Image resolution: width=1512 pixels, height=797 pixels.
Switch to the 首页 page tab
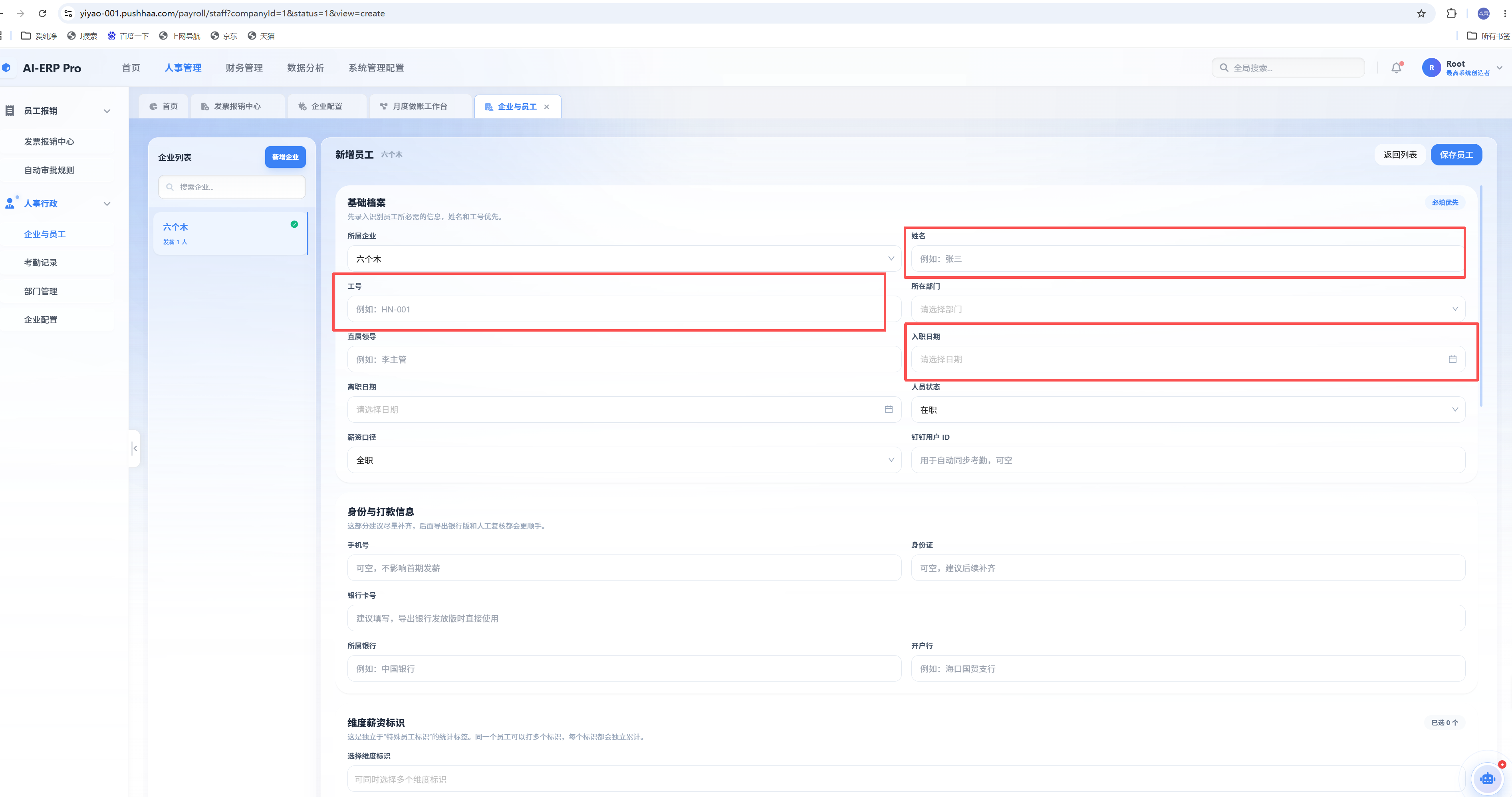[163, 106]
